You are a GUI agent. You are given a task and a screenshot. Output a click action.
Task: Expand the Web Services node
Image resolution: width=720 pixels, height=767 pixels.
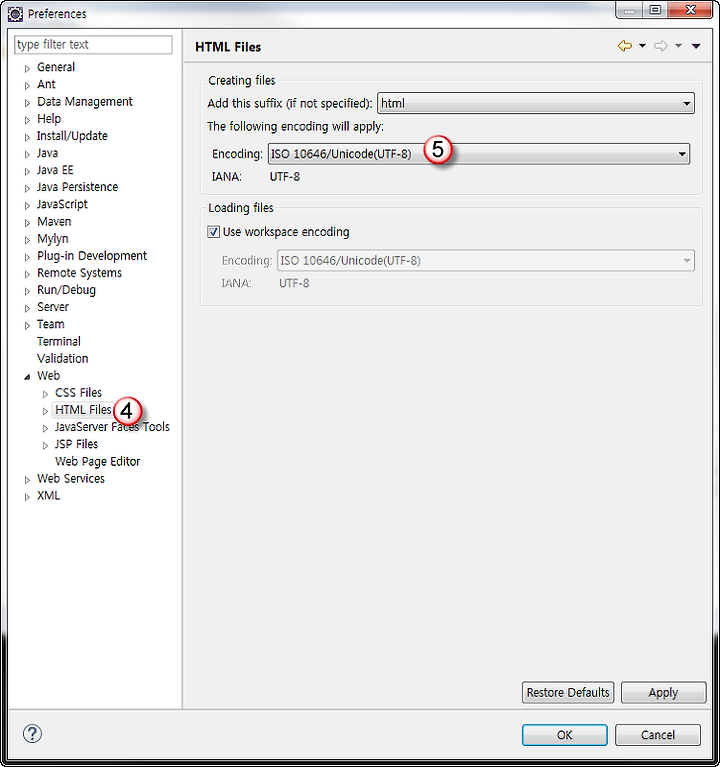(27, 480)
